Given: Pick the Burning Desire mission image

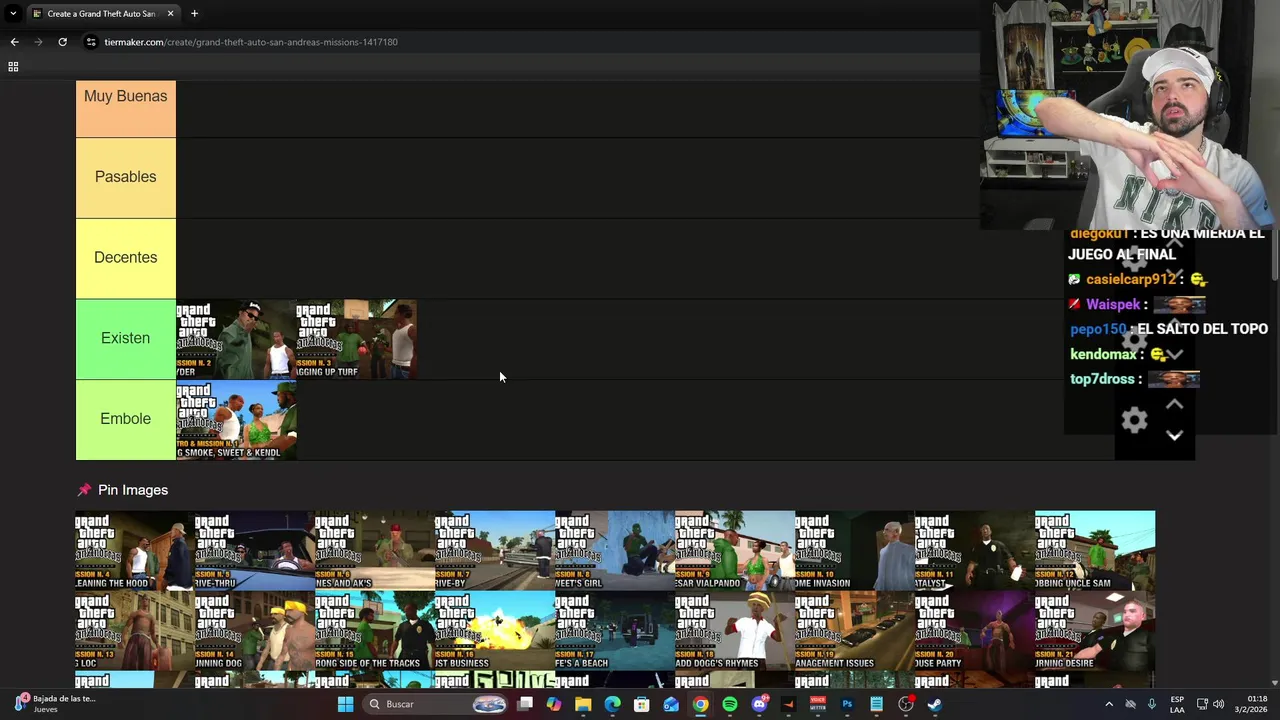Looking at the screenshot, I should [1095, 630].
